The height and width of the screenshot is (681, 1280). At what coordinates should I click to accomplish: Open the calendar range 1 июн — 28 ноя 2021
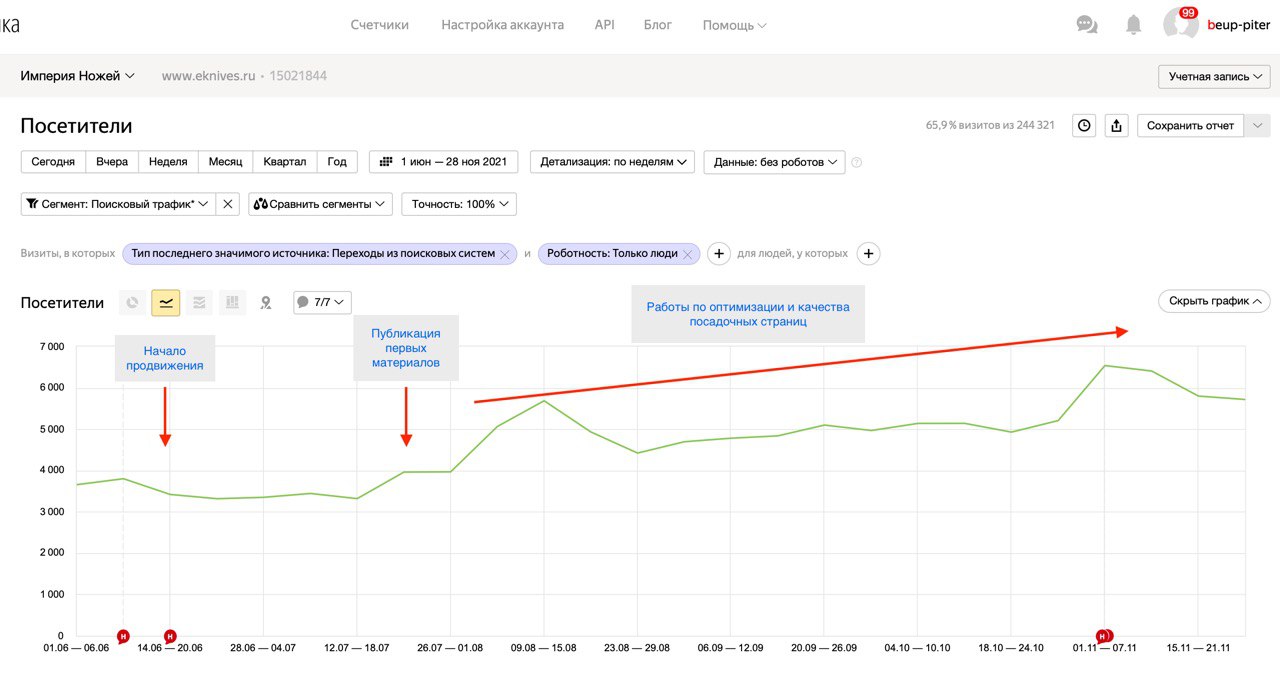[x=444, y=162]
